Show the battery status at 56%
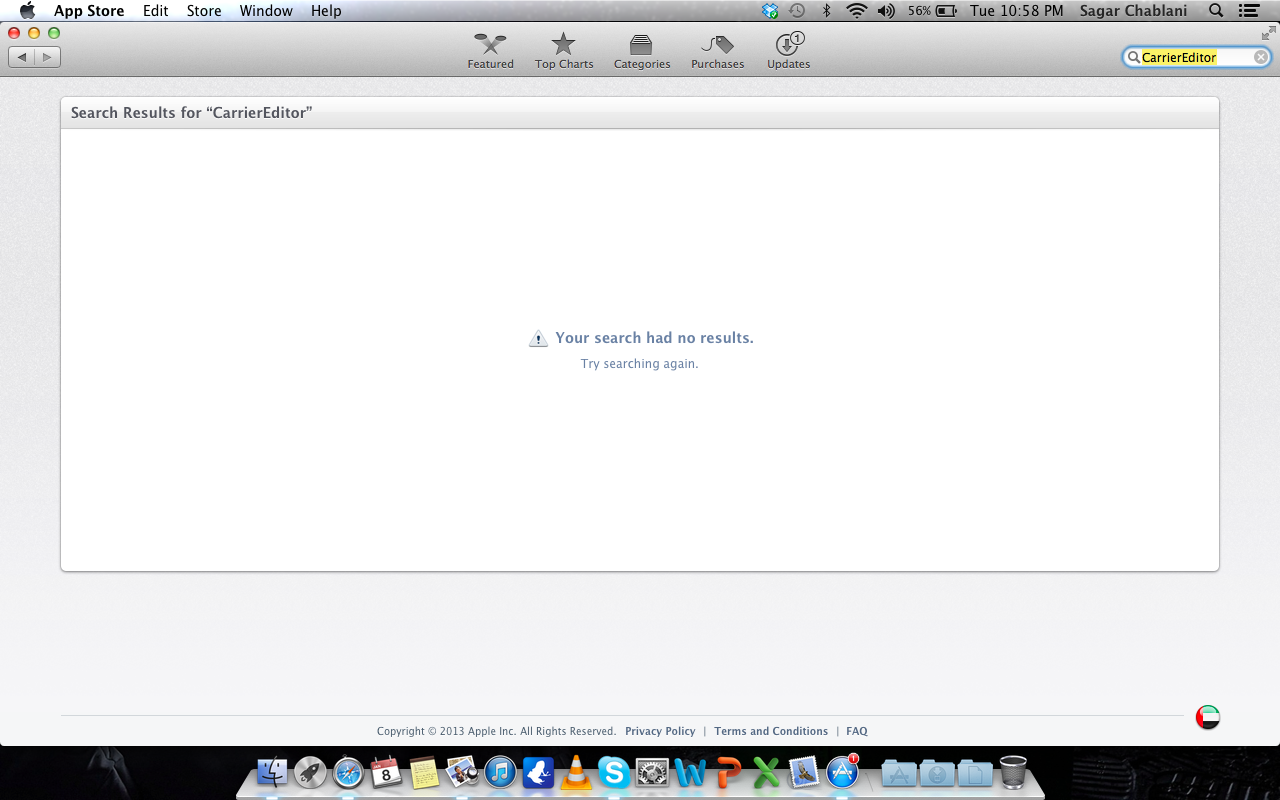Screen dimensions: 1280x800 pyautogui.click(x=932, y=11)
